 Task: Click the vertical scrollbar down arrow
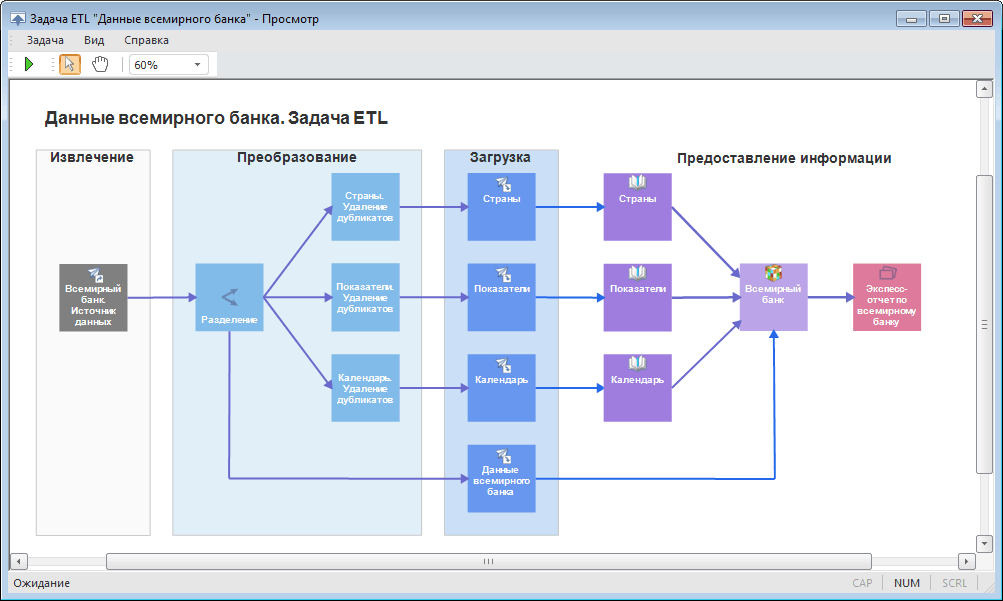point(984,543)
